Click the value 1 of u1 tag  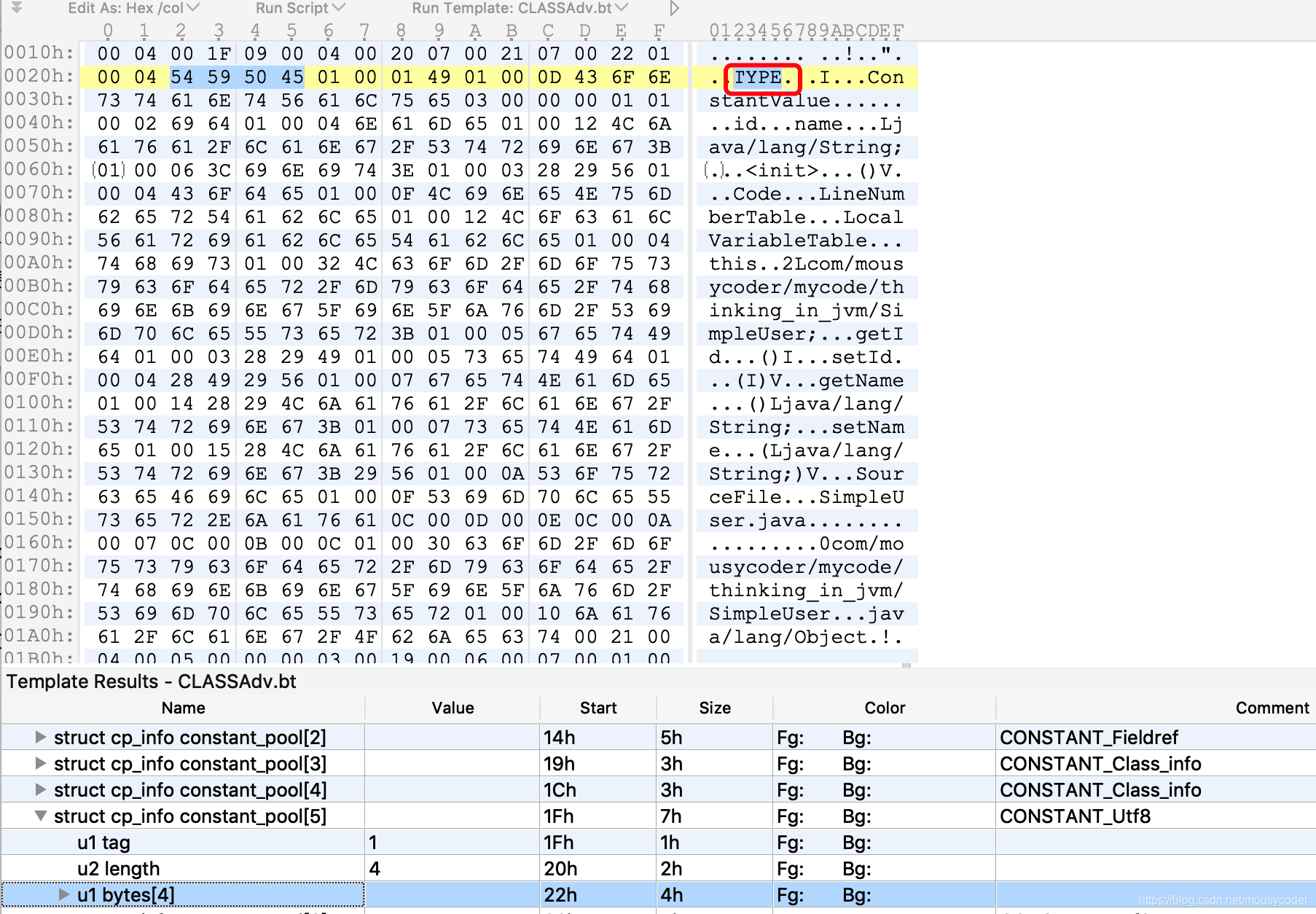coord(373,843)
